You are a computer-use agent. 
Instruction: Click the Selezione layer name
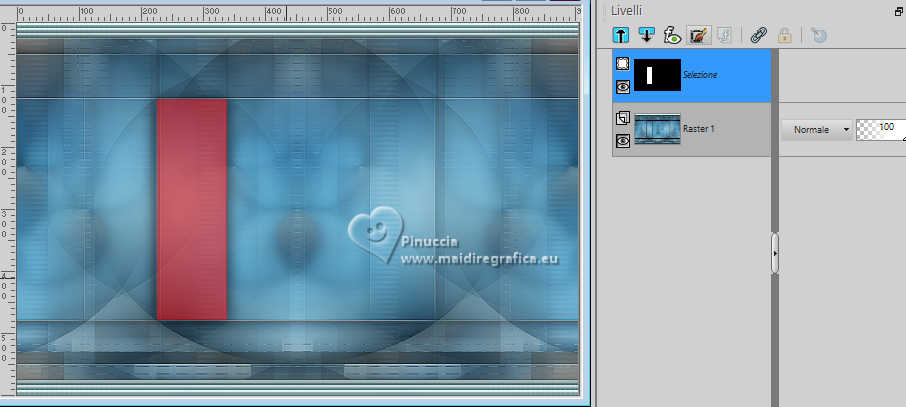pyautogui.click(x=700, y=75)
